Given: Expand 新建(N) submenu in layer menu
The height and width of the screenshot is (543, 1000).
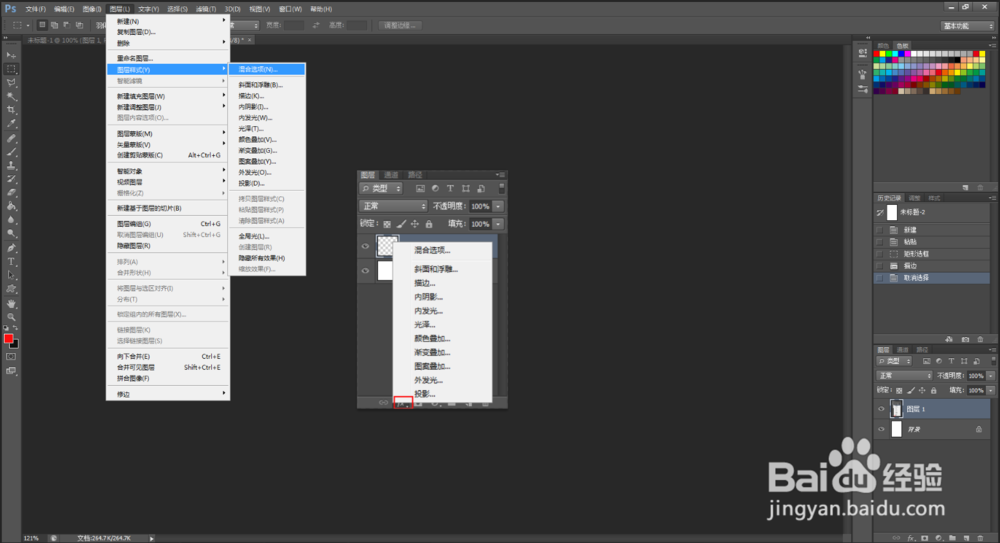Looking at the screenshot, I should pos(168,21).
